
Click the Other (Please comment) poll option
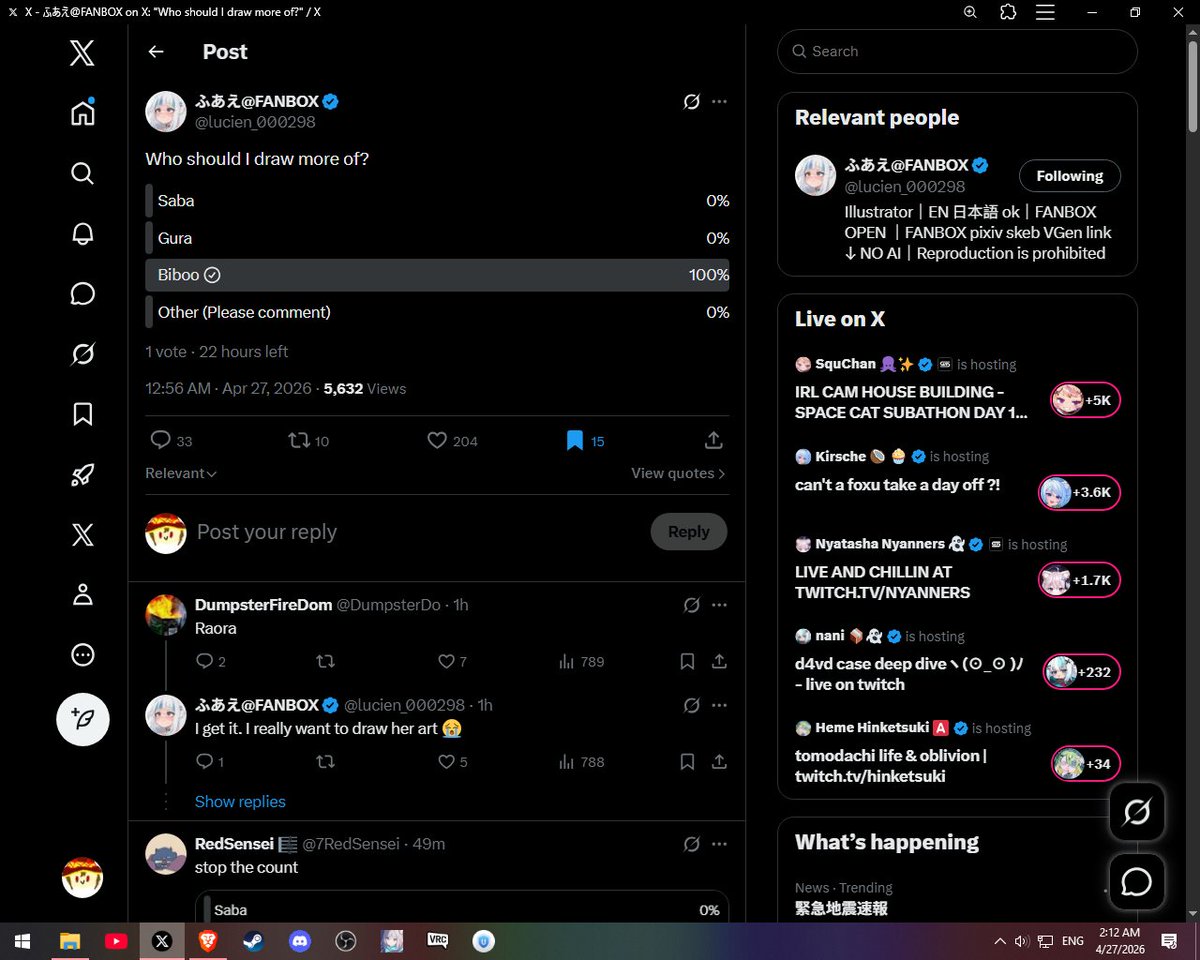[437, 312]
